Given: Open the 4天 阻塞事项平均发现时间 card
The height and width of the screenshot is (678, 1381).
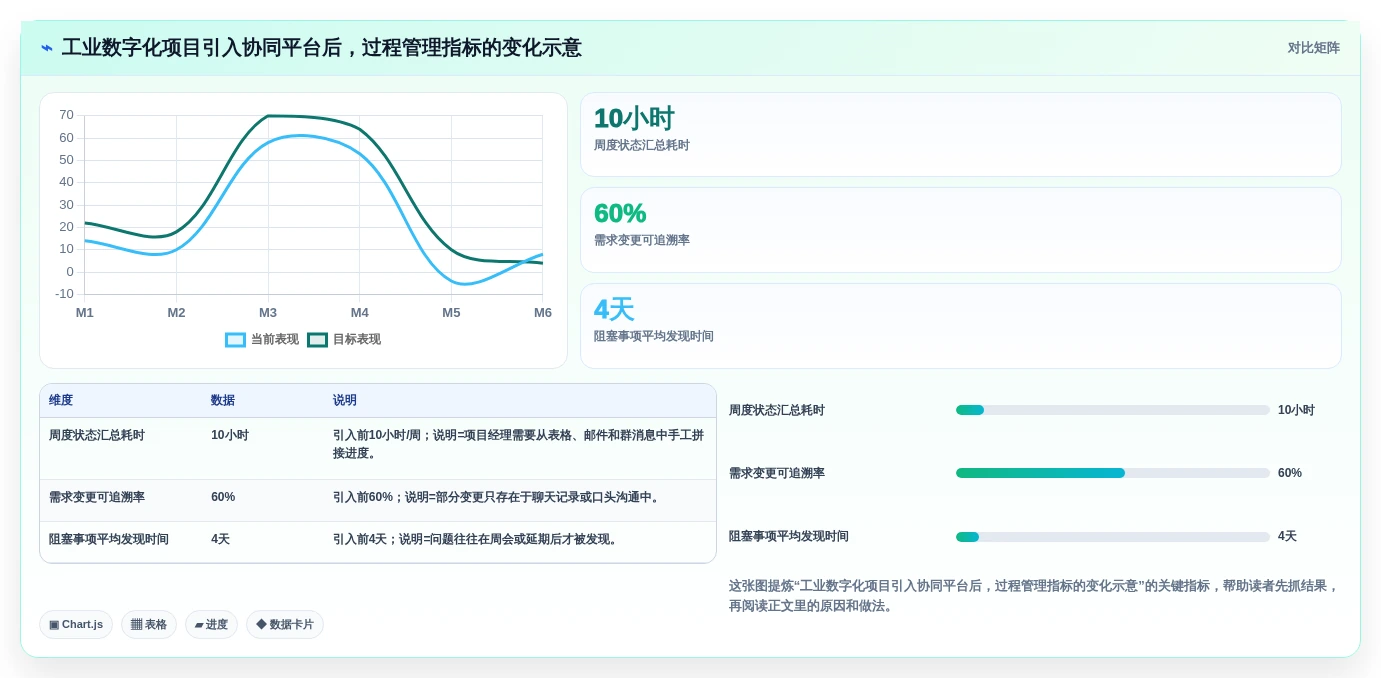Looking at the screenshot, I should [x=960, y=326].
